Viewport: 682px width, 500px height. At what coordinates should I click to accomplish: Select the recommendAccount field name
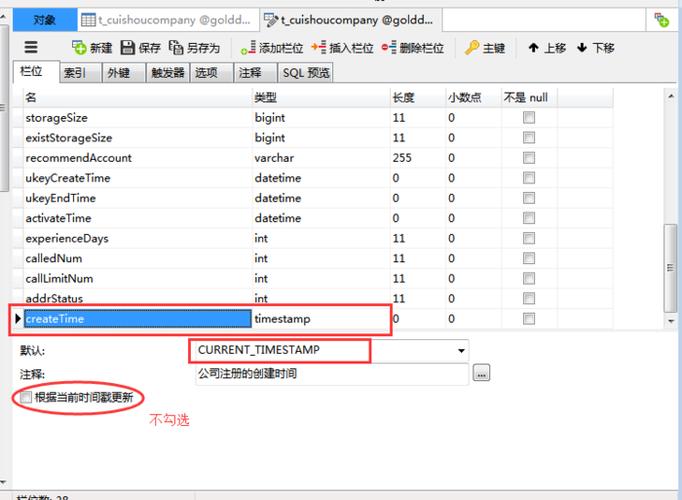[78, 158]
